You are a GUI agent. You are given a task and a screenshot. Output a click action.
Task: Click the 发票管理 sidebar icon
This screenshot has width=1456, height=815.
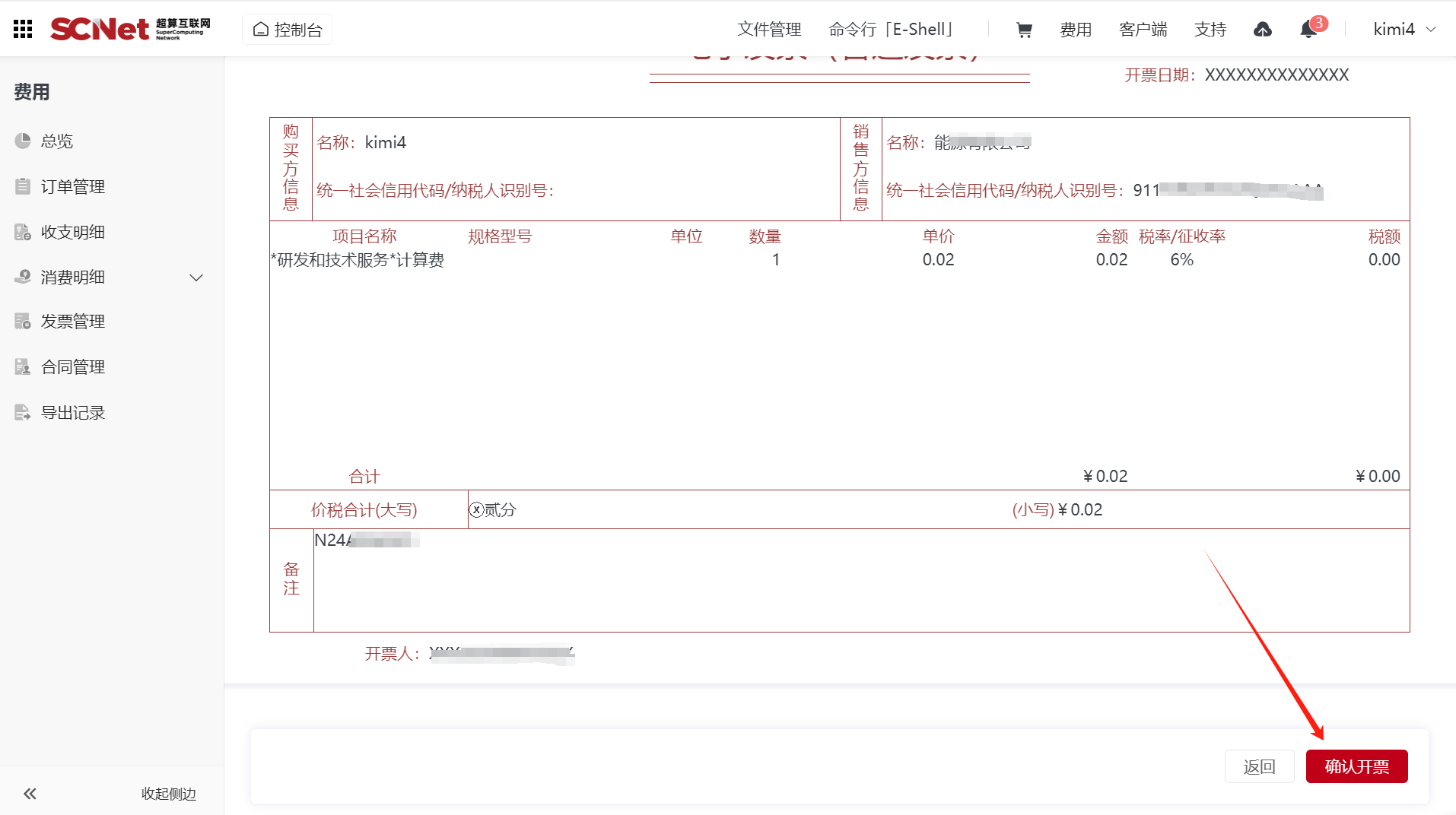click(x=23, y=322)
